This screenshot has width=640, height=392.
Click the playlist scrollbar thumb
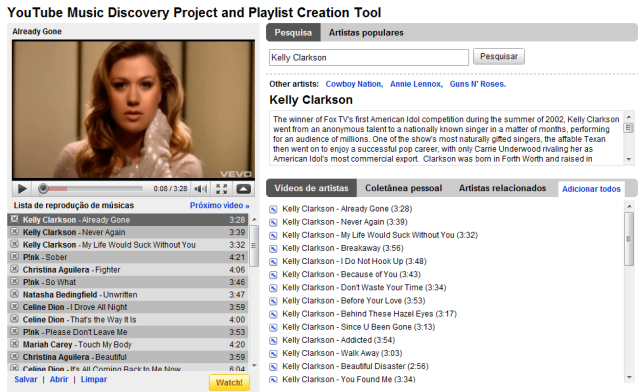(254, 245)
